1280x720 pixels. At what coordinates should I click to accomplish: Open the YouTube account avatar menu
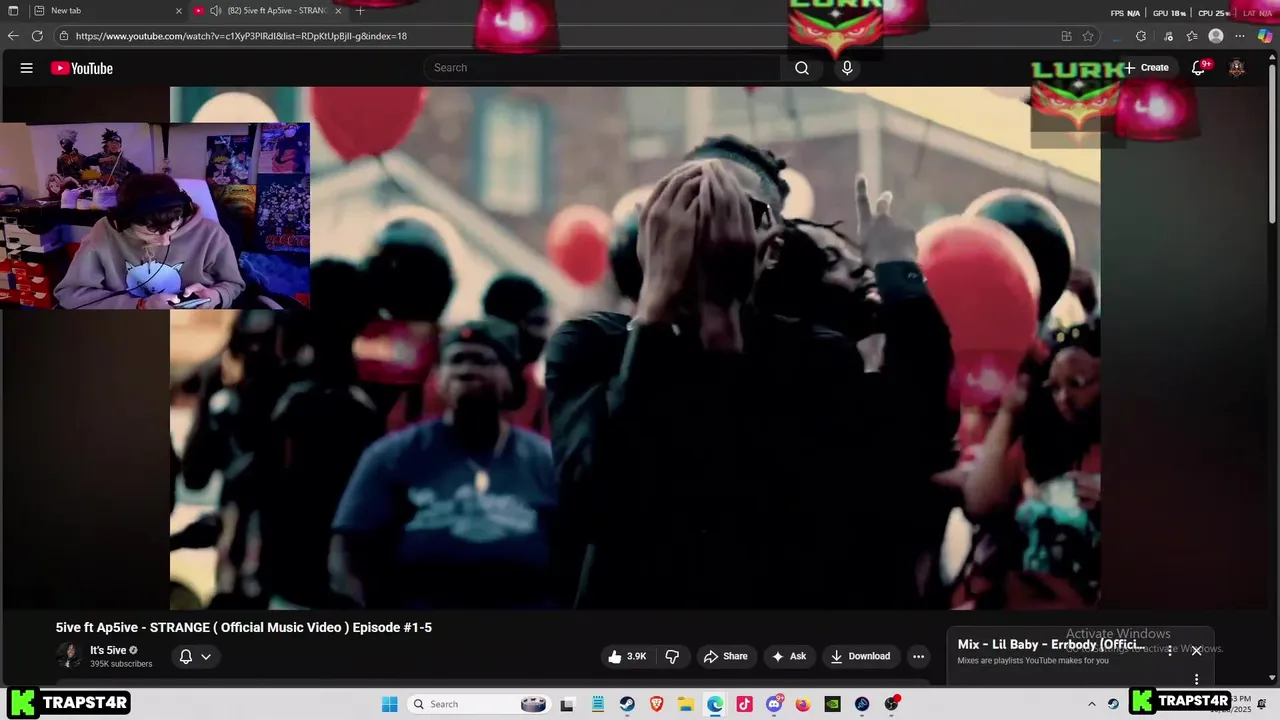(1237, 68)
